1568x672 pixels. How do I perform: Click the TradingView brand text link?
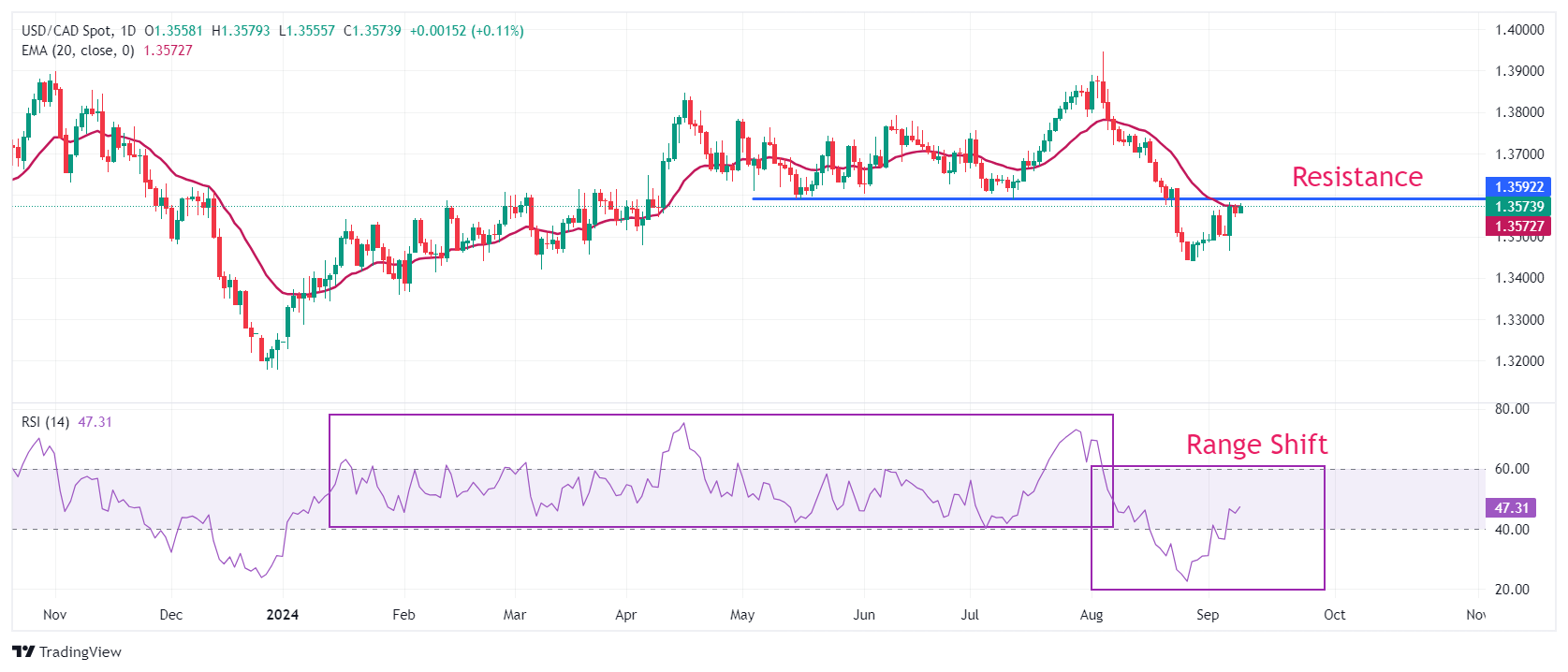(81, 652)
